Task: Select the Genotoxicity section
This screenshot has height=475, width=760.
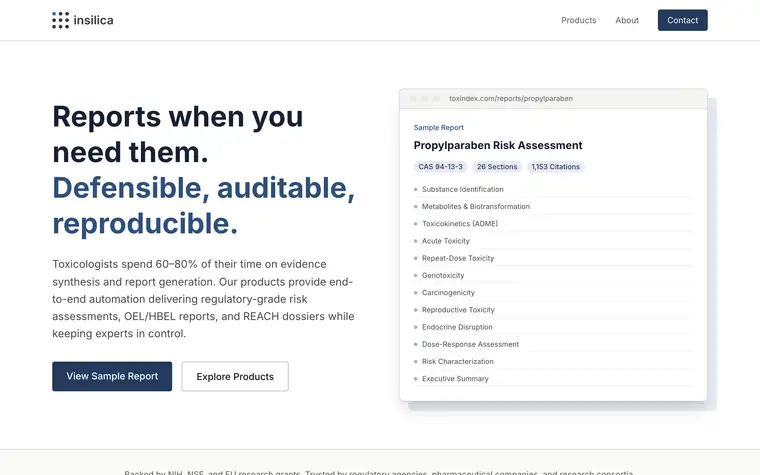Action: pyautogui.click(x=553, y=275)
